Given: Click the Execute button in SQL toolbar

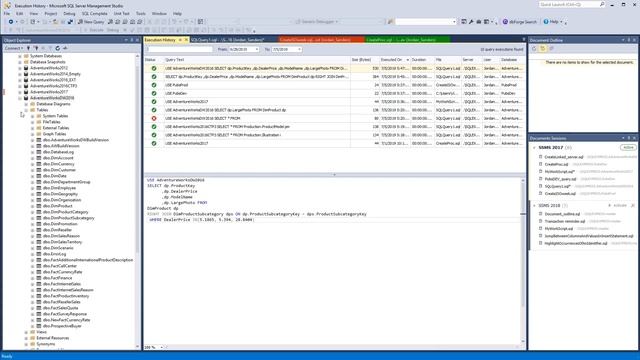Looking at the screenshot, I should [x=94, y=30].
